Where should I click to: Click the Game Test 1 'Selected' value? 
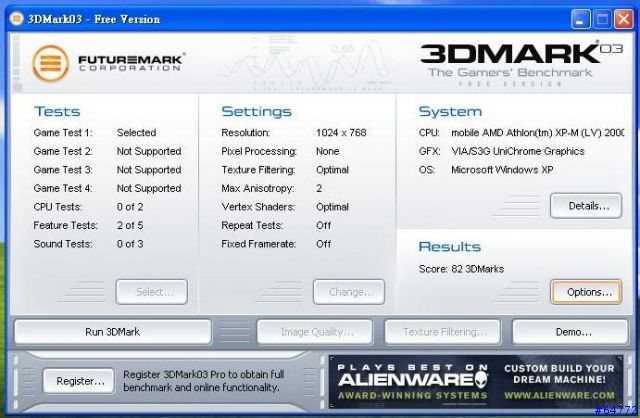coord(136,133)
